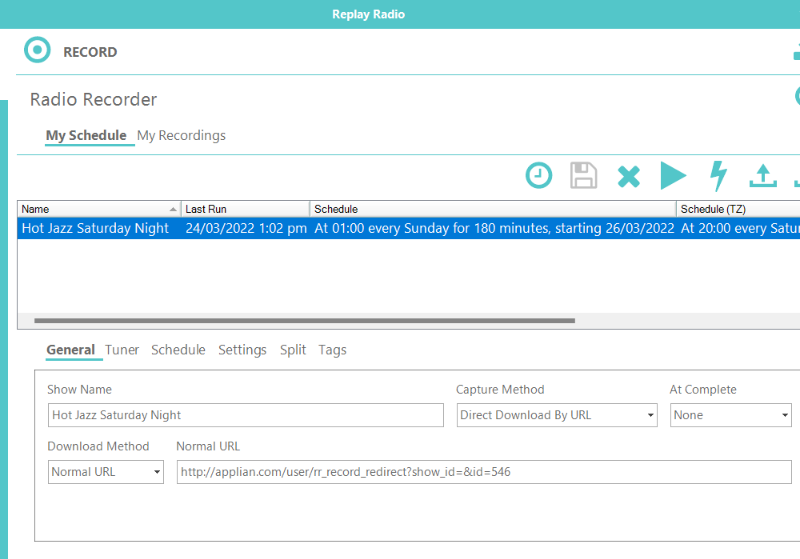Open the Schedule settings tab
800x559 pixels.
[178, 350]
